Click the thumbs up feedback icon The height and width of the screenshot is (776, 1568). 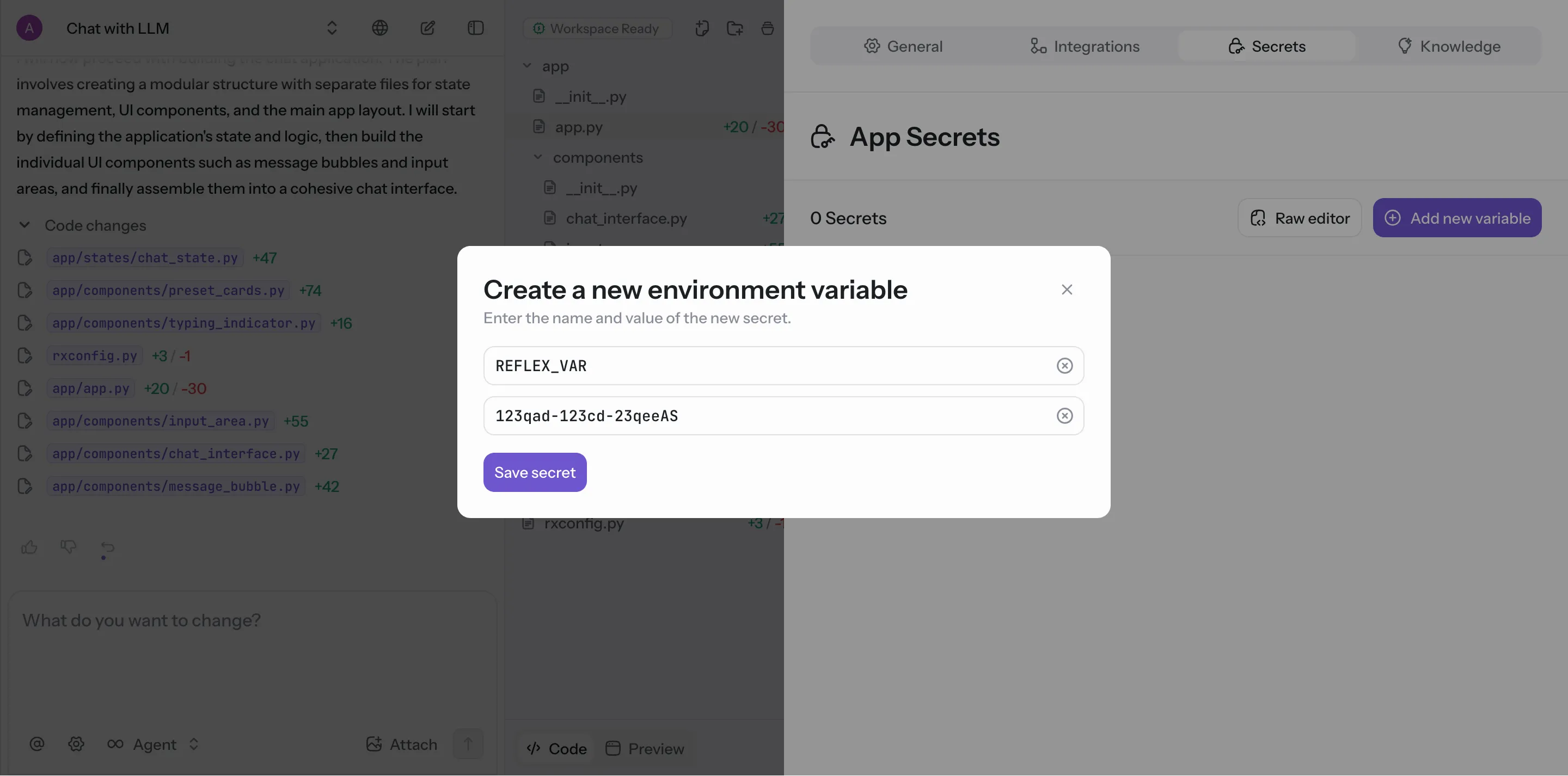29,547
